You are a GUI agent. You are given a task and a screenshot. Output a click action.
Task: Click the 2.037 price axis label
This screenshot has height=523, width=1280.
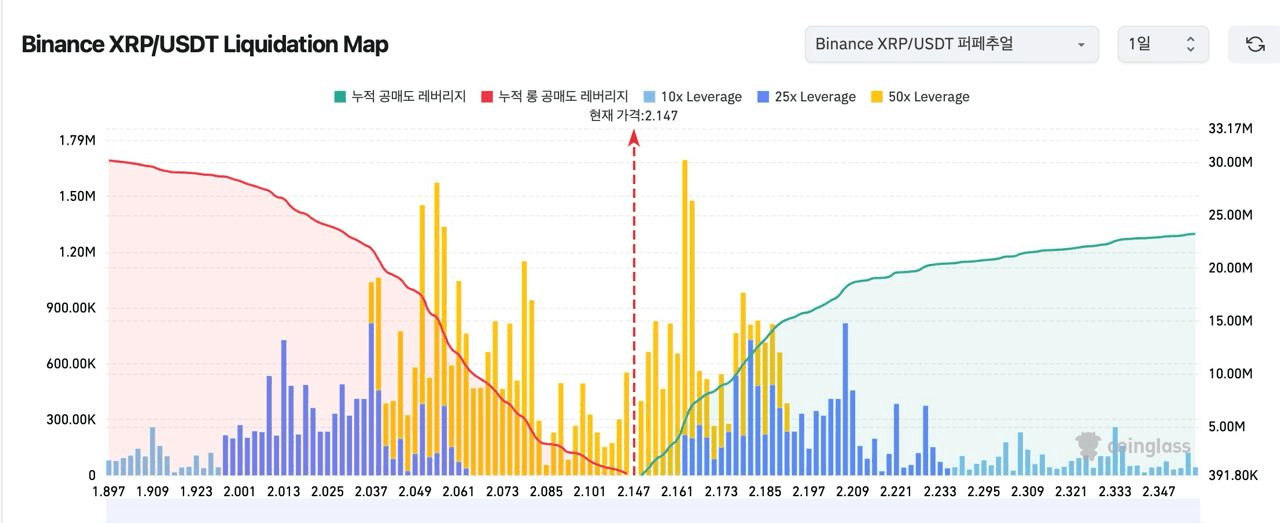pyautogui.click(x=371, y=492)
